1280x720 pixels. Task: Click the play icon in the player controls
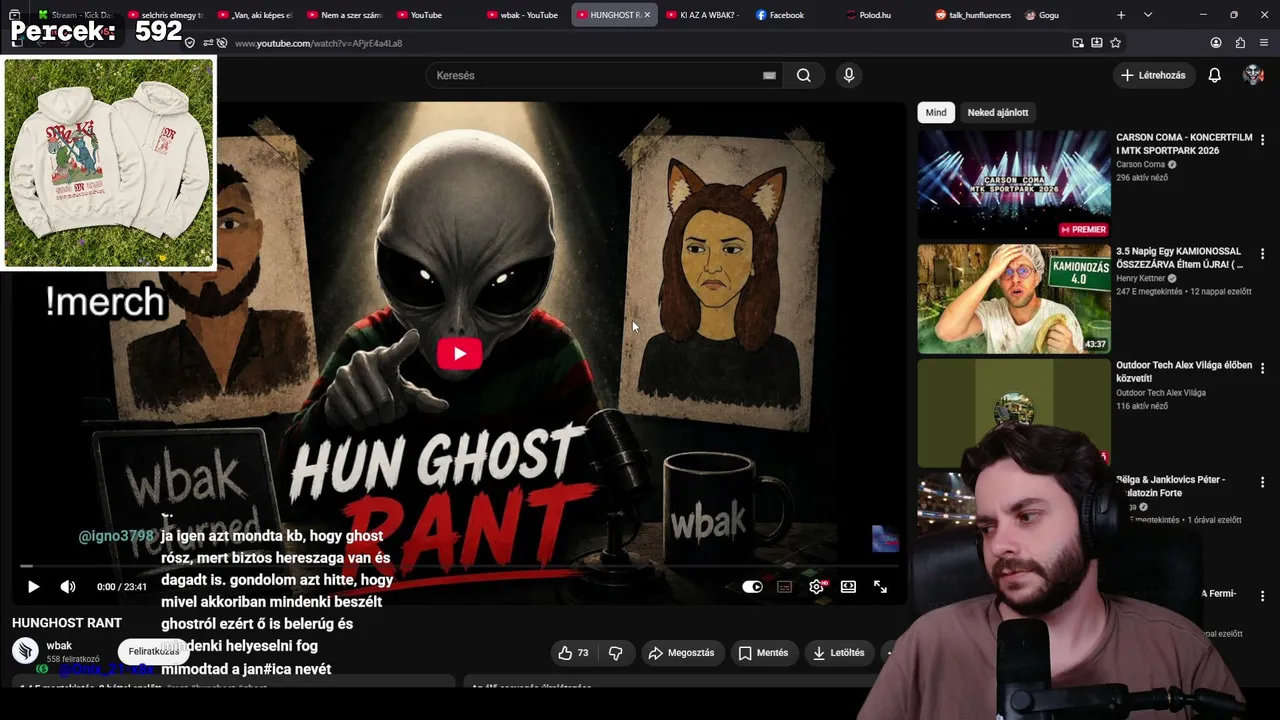coord(33,587)
